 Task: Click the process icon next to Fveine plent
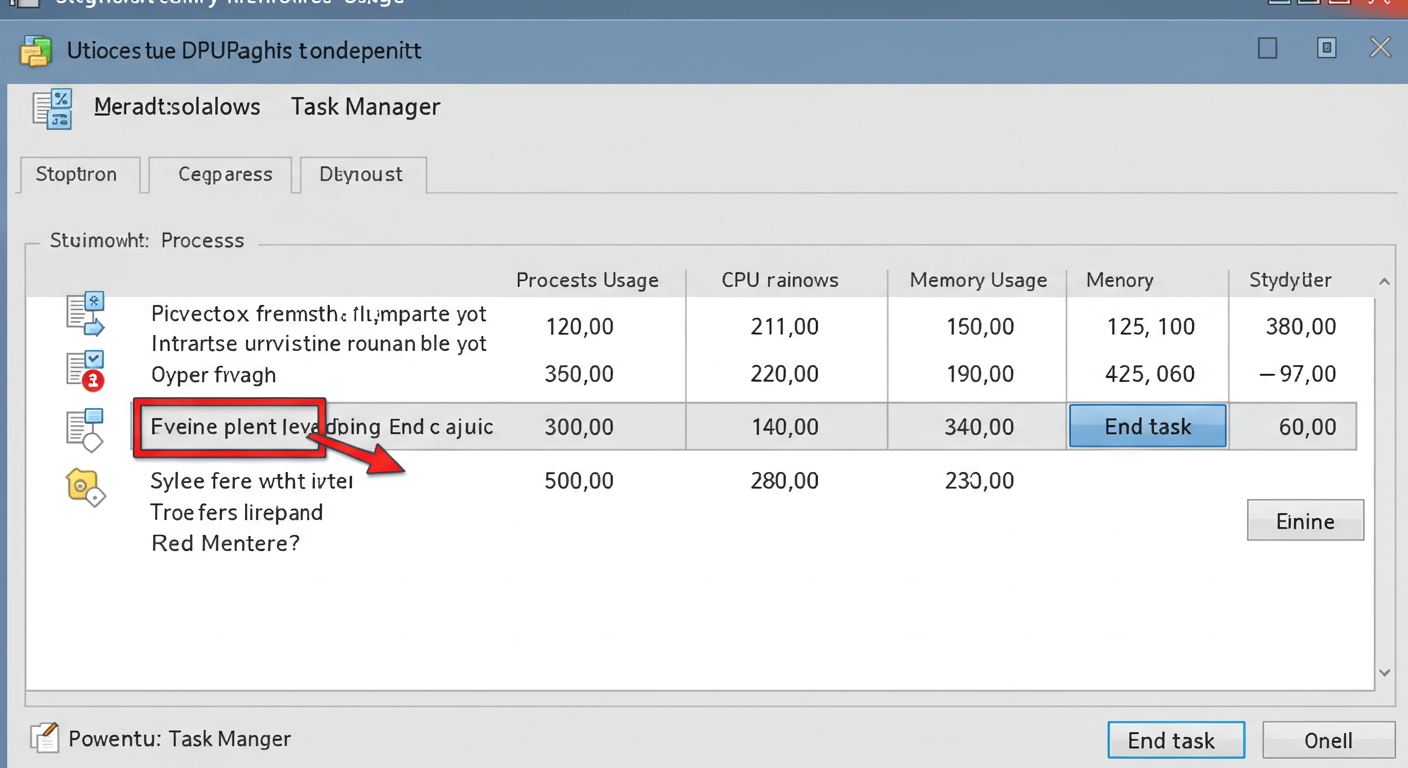tap(85, 427)
